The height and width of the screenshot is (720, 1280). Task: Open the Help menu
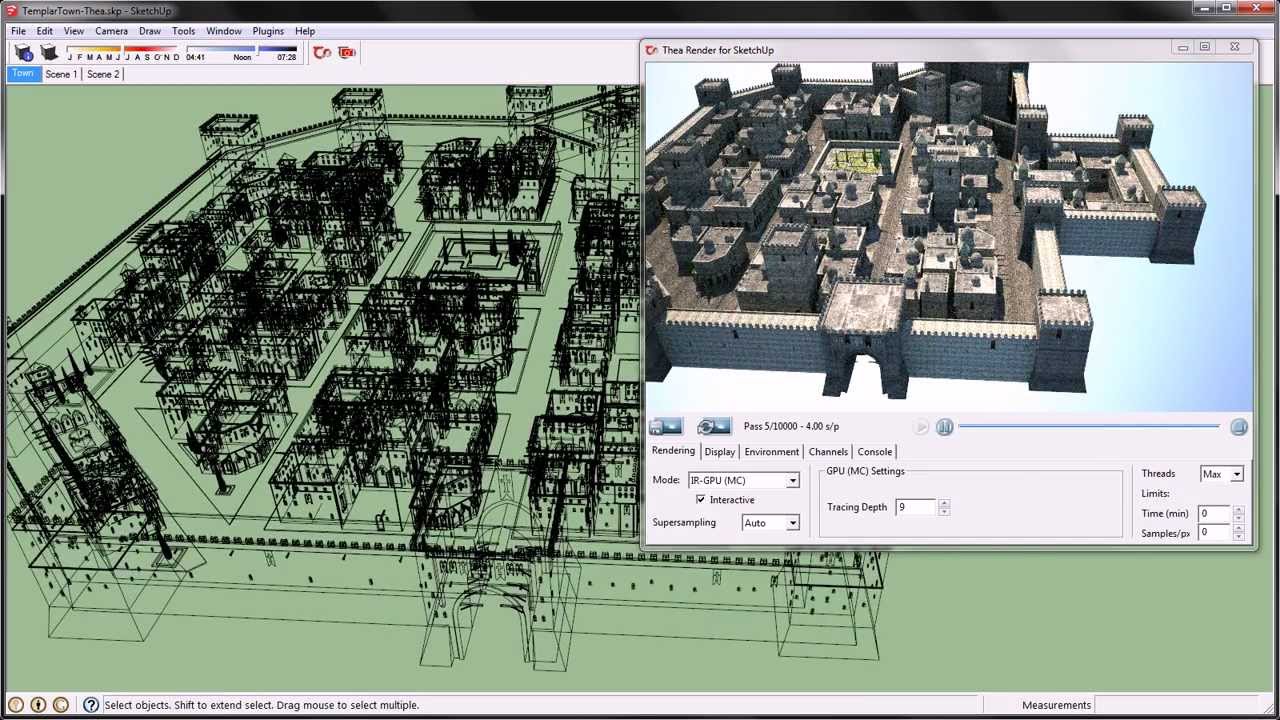click(305, 31)
